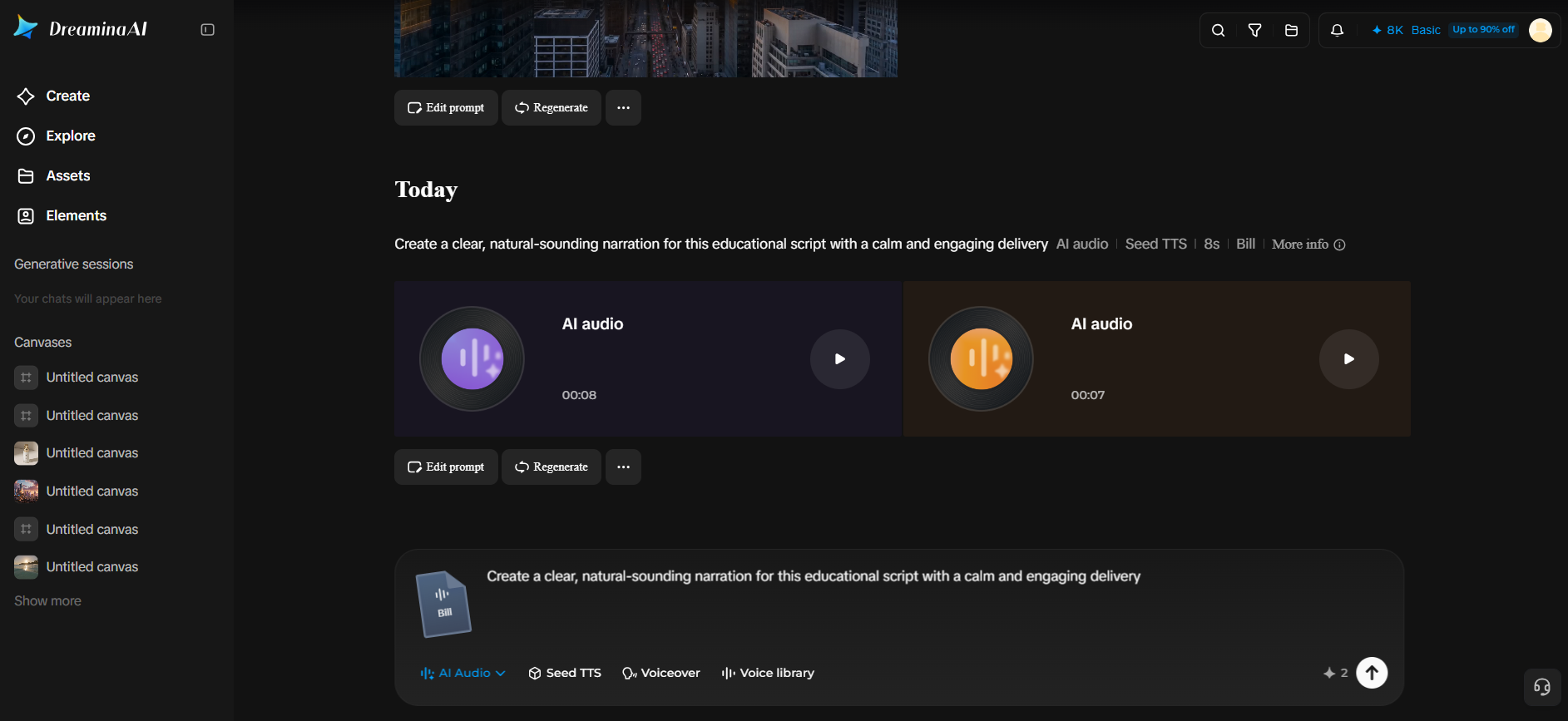Open the second Untitled canvas

click(77, 416)
